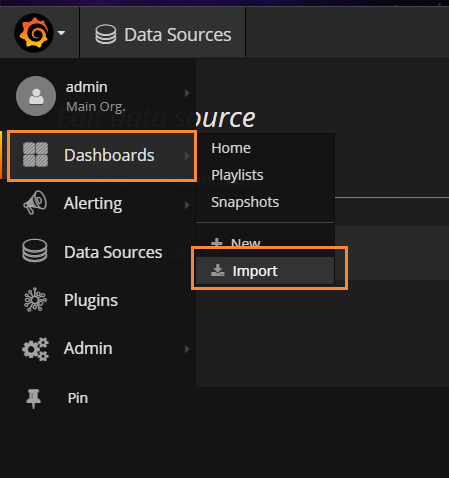Viewport: 449px width, 478px height.
Task: Click the Data Sources database sidebar icon
Action: point(35,251)
